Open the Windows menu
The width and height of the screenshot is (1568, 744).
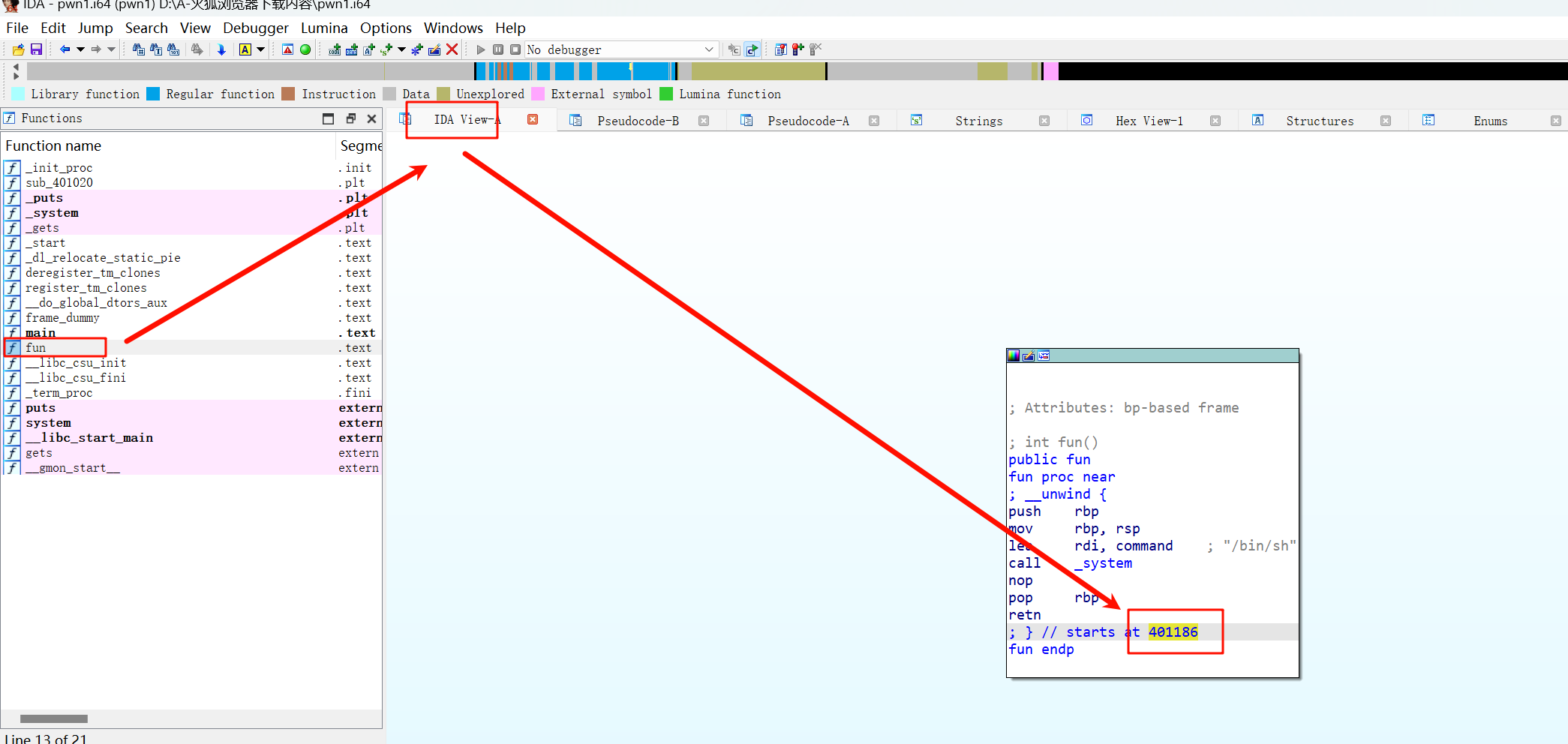click(453, 28)
